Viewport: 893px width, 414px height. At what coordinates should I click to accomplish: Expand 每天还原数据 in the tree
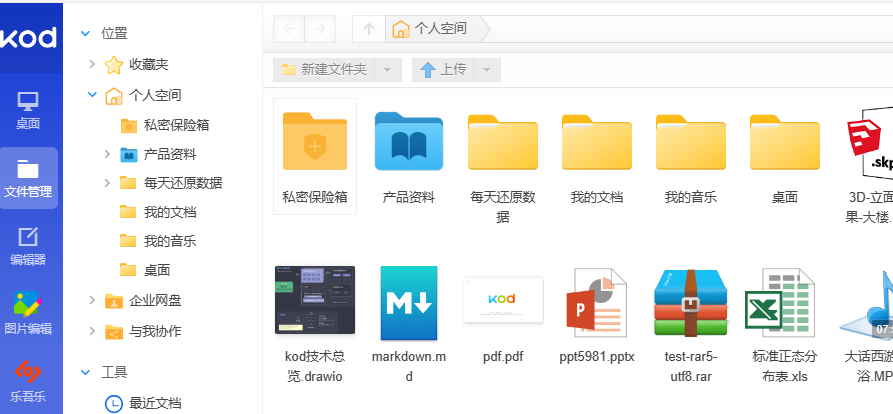[107, 183]
